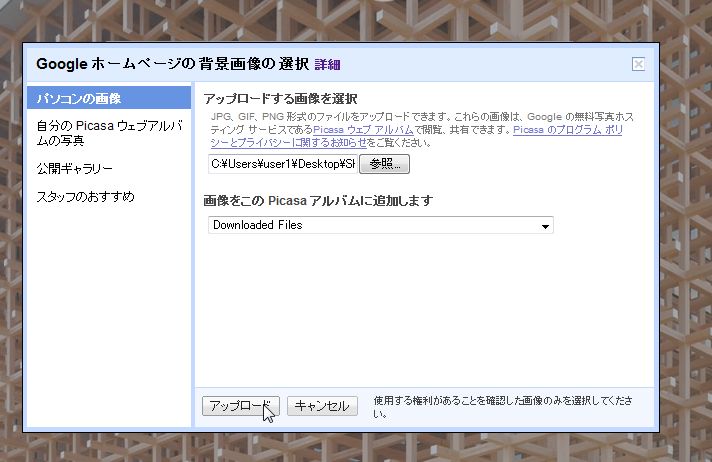The width and height of the screenshot is (712, 462).
Task: Expand the Downloaded Files album dropdown
Action: (381, 225)
